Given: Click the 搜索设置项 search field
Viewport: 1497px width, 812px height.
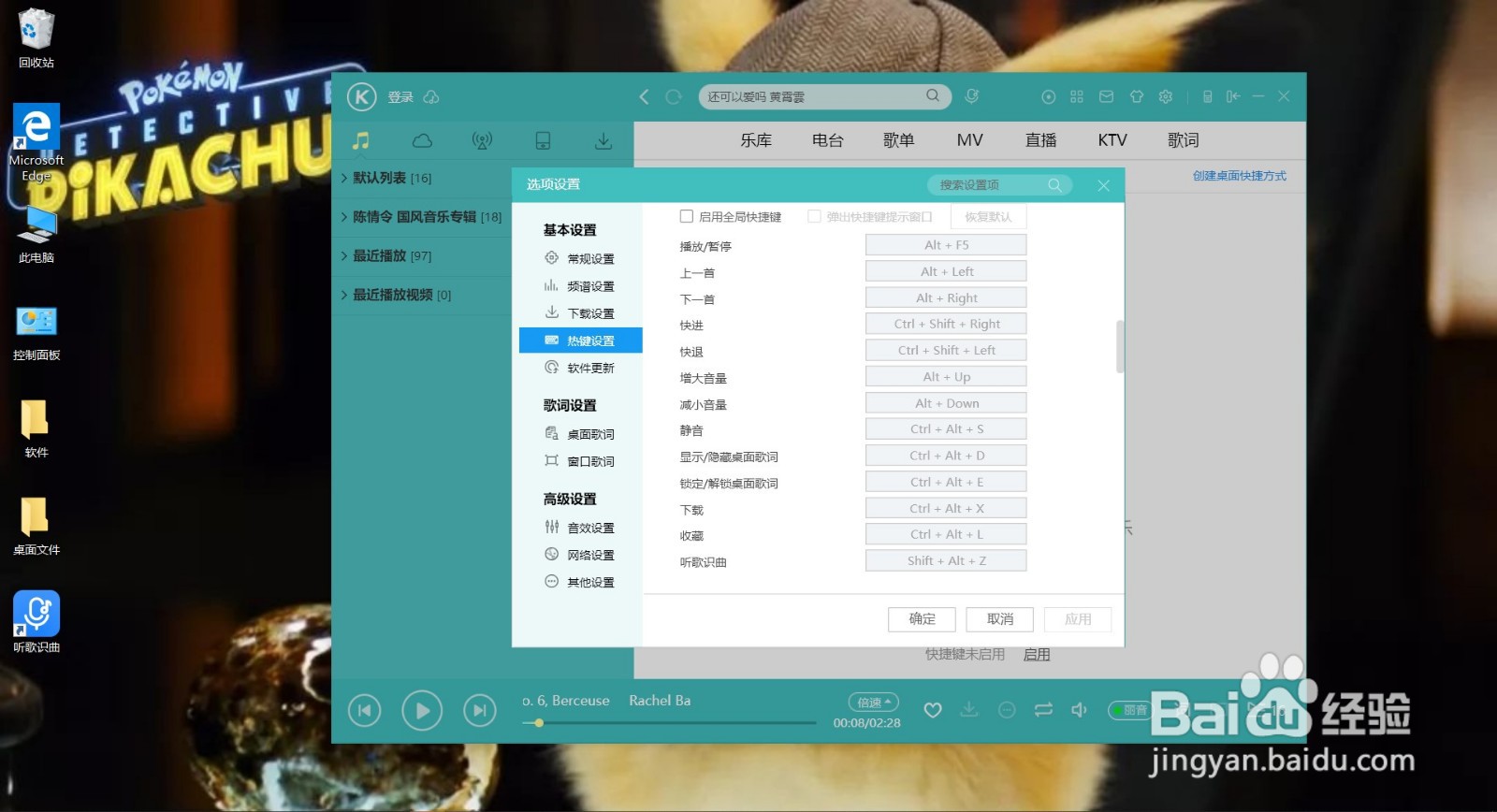Looking at the screenshot, I should (999, 185).
